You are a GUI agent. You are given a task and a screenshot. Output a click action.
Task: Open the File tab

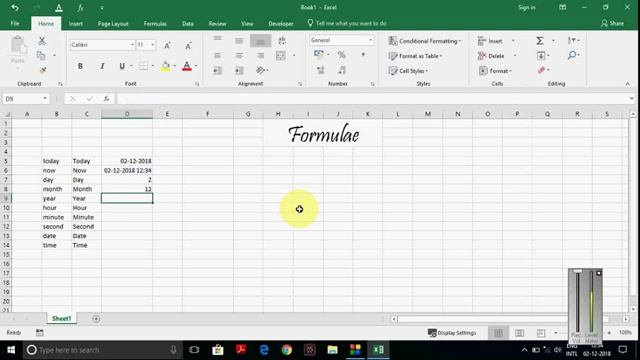click(x=15, y=24)
